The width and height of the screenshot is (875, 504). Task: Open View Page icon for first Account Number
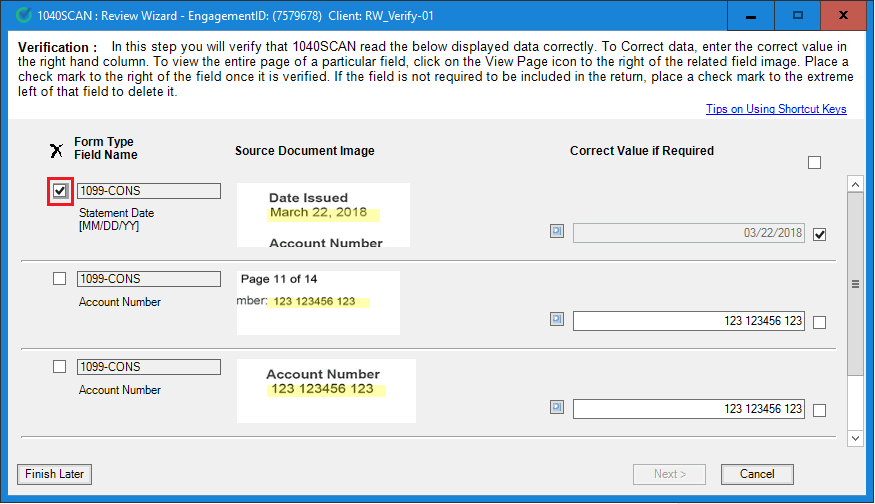point(557,320)
